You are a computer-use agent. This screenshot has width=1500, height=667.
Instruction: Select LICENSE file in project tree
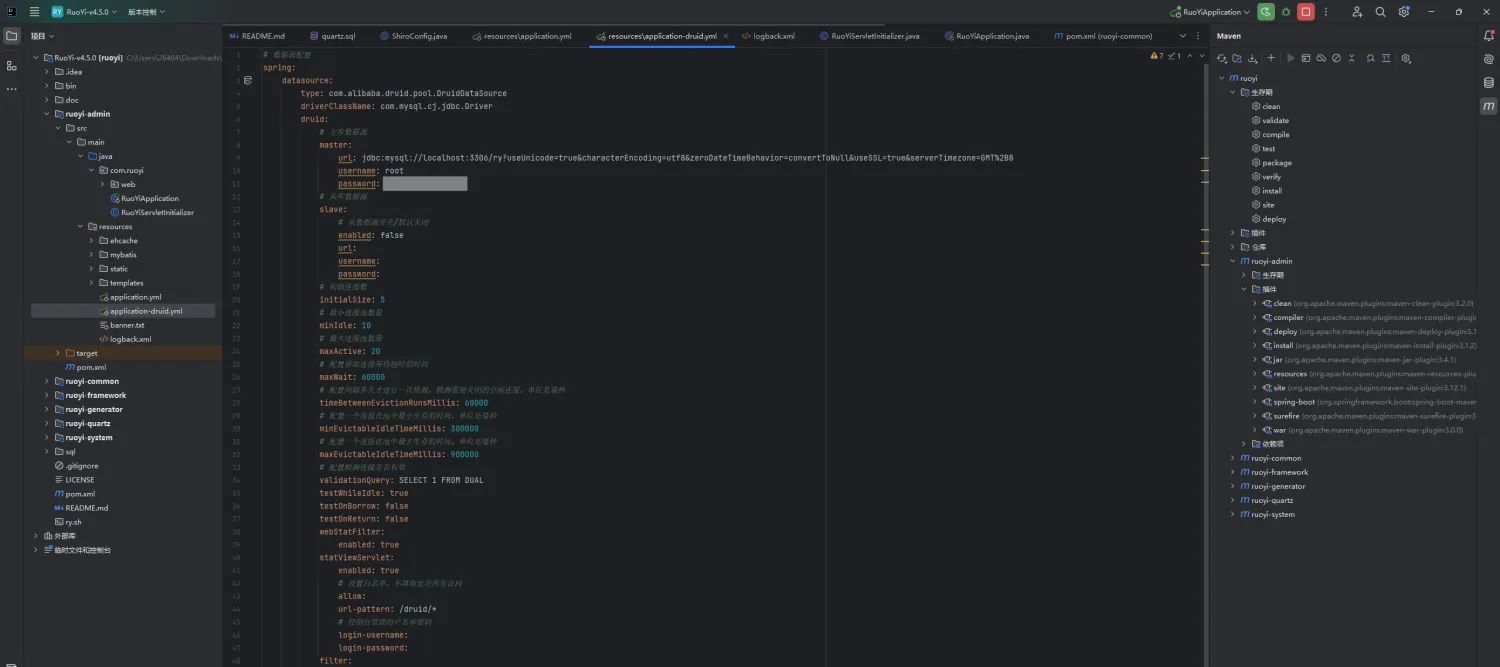(x=74, y=480)
